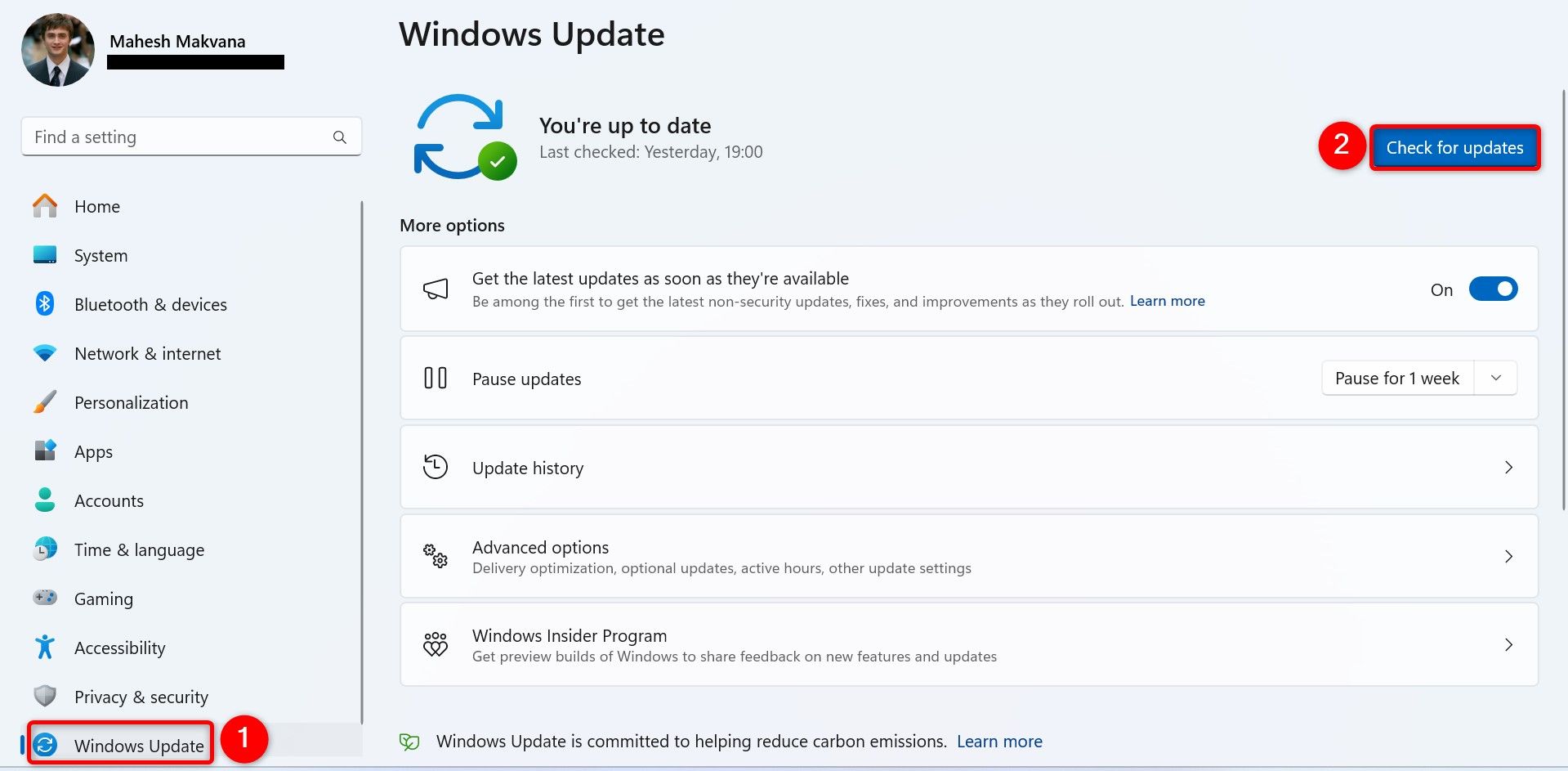Open the carbon emissions Learn more link
This screenshot has width=1568, height=771.
tap(999, 741)
